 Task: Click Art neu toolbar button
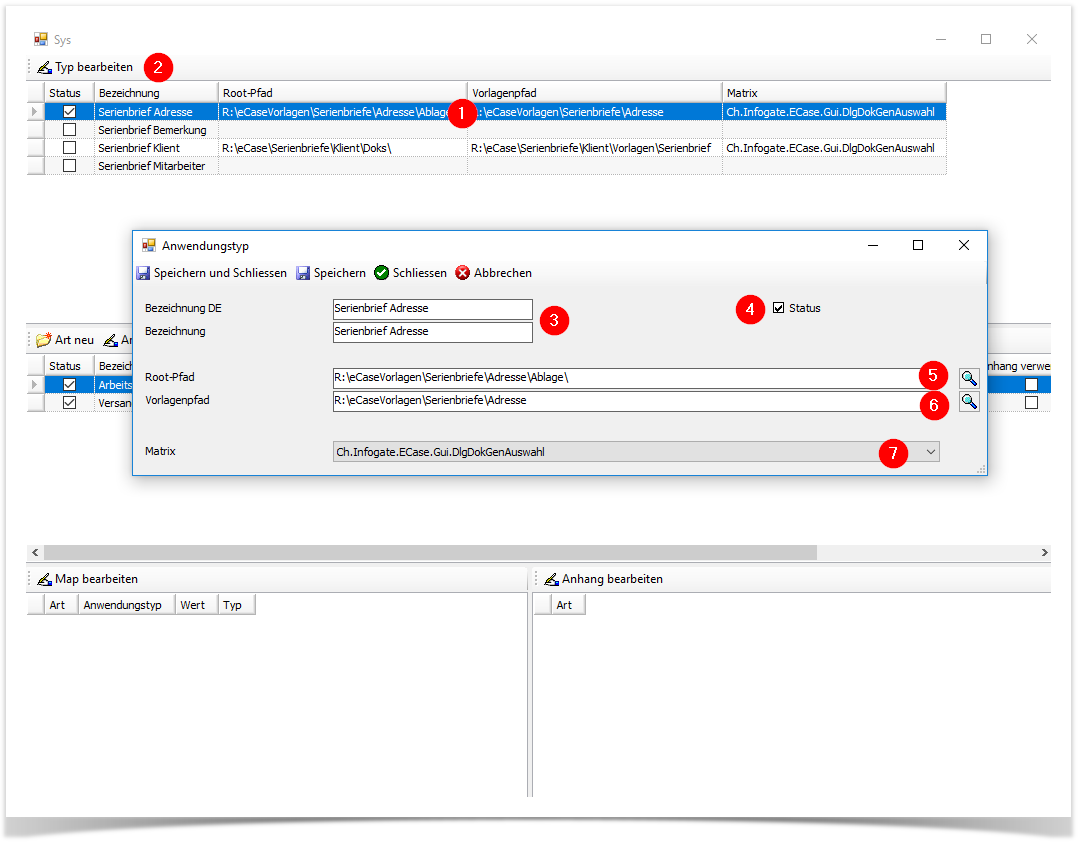pyautogui.click(x=65, y=340)
